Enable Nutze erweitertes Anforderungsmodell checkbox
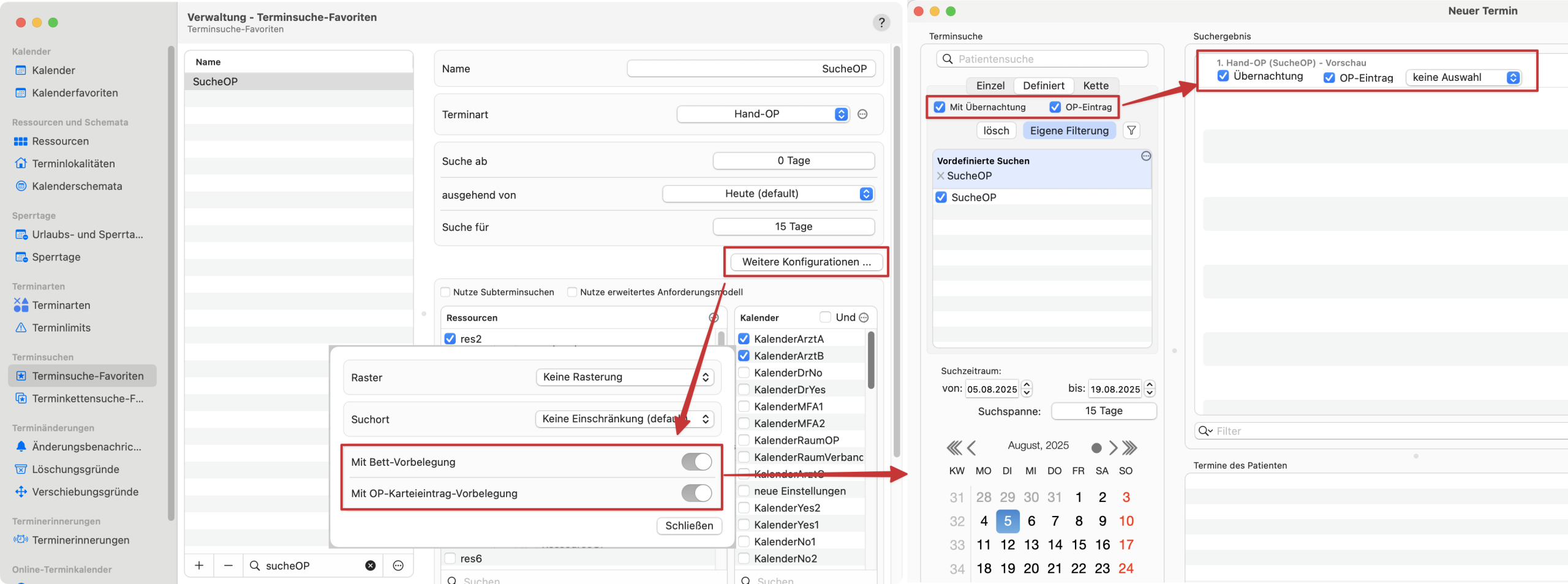Viewport: 1568px width, 584px height. tap(572, 292)
